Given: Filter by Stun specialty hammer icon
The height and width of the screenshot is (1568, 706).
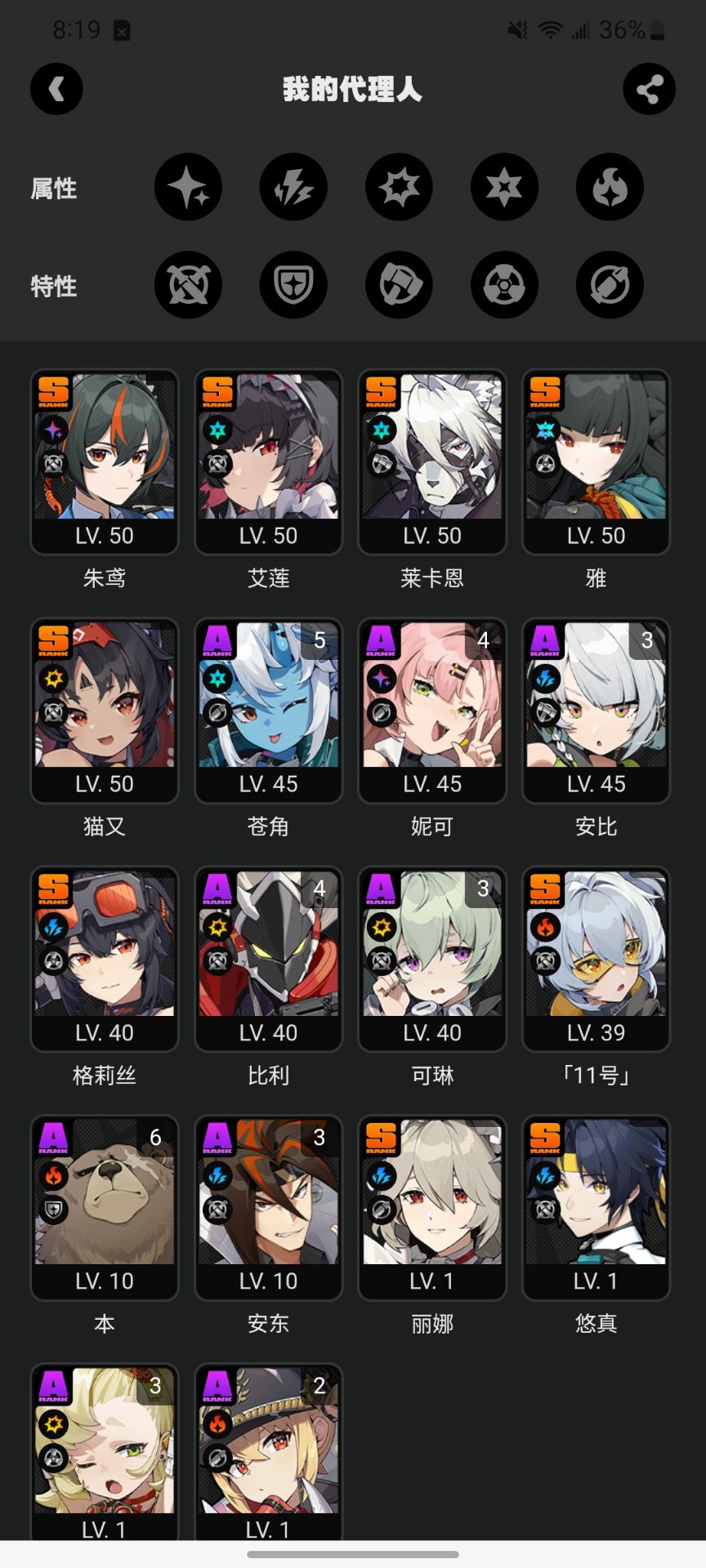Looking at the screenshot, I should tap(399, 285).
